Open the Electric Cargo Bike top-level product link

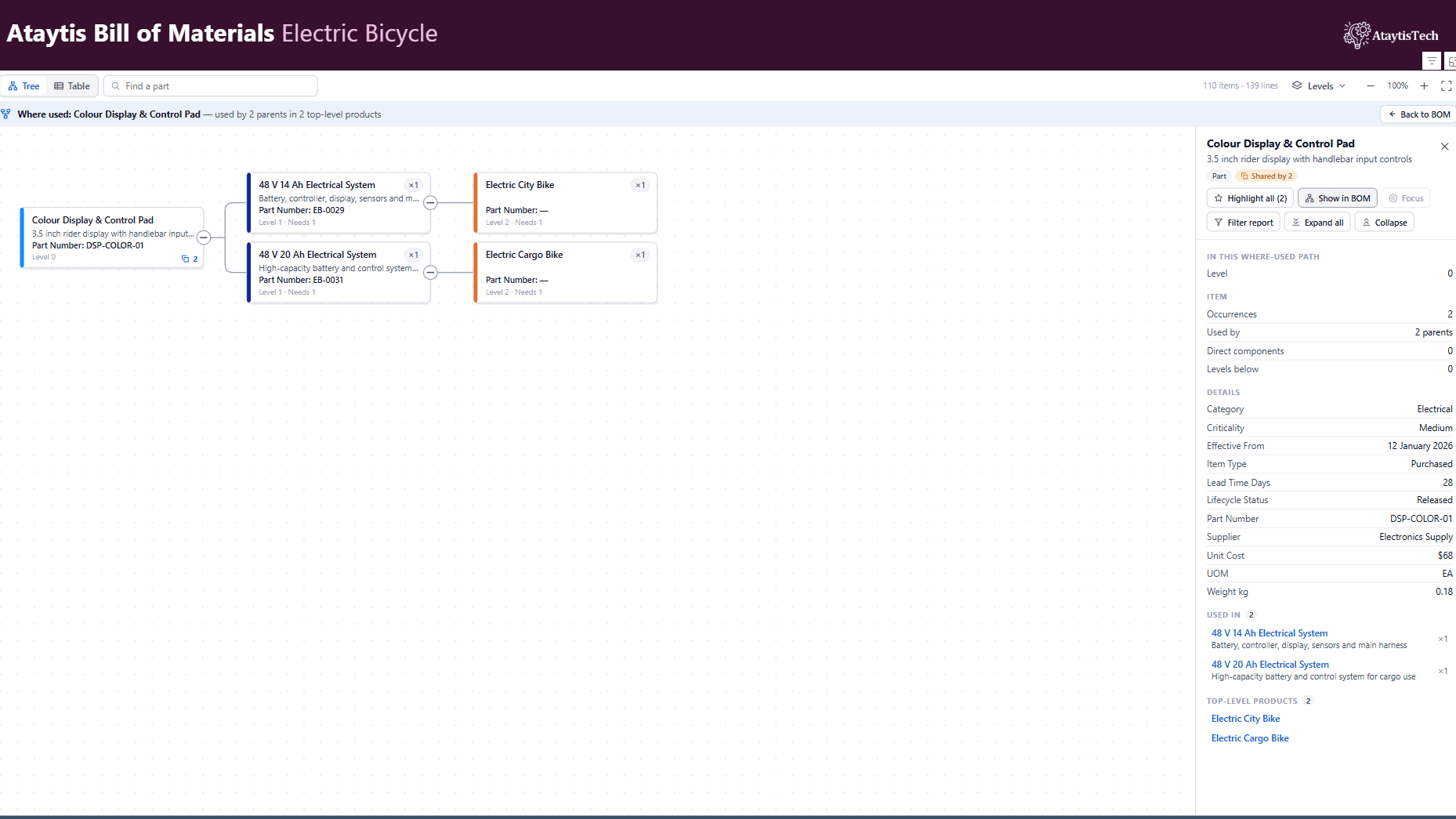(x=1250, y=738)
